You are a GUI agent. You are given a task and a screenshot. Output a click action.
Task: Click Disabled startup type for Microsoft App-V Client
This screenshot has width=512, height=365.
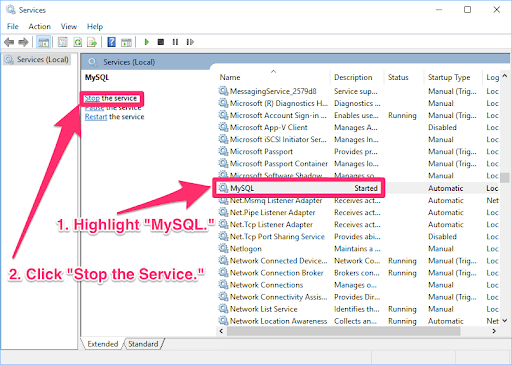click(x=442, y=127)
